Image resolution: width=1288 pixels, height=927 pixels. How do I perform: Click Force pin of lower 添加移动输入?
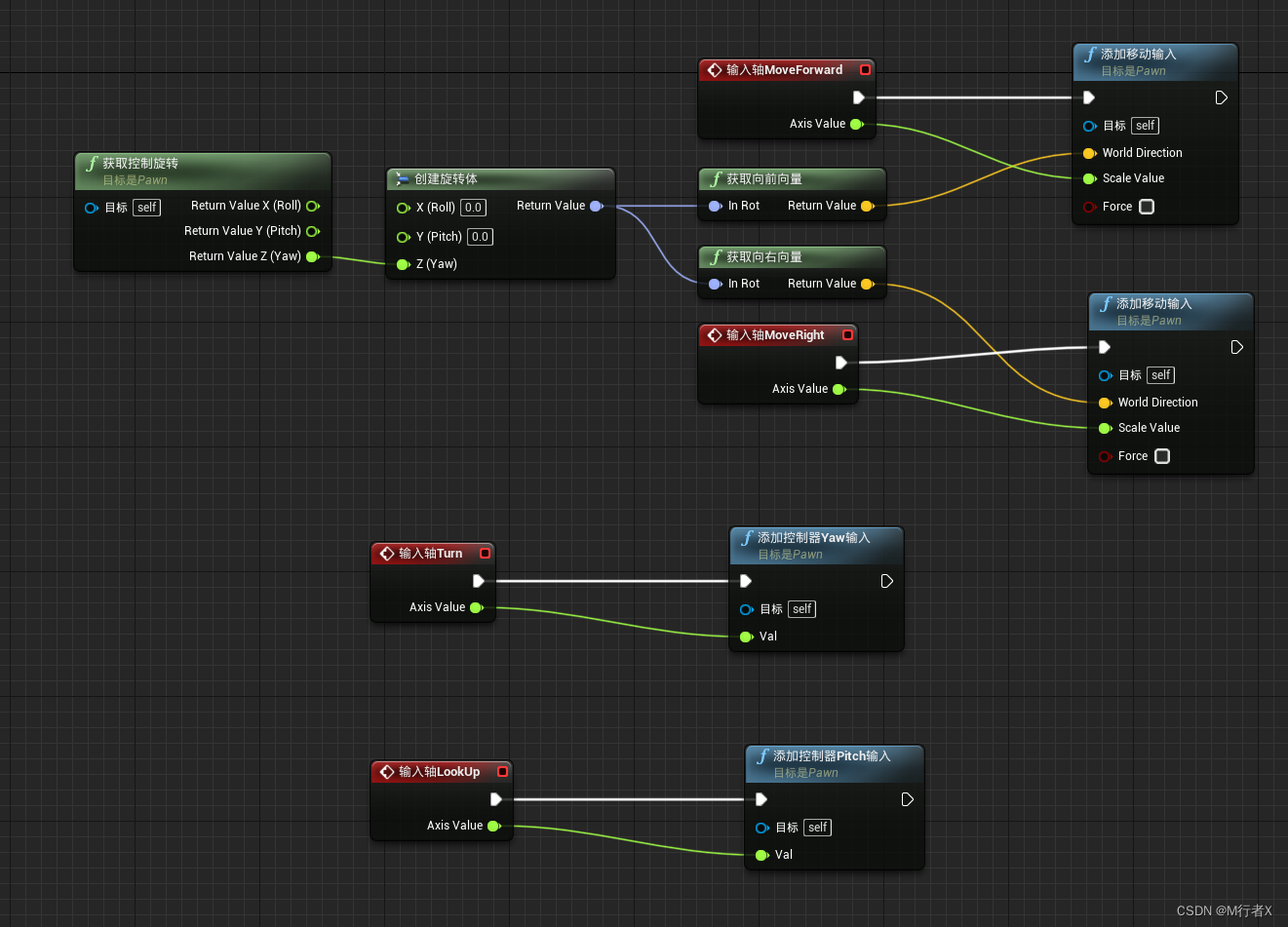tap(1106, 456)
